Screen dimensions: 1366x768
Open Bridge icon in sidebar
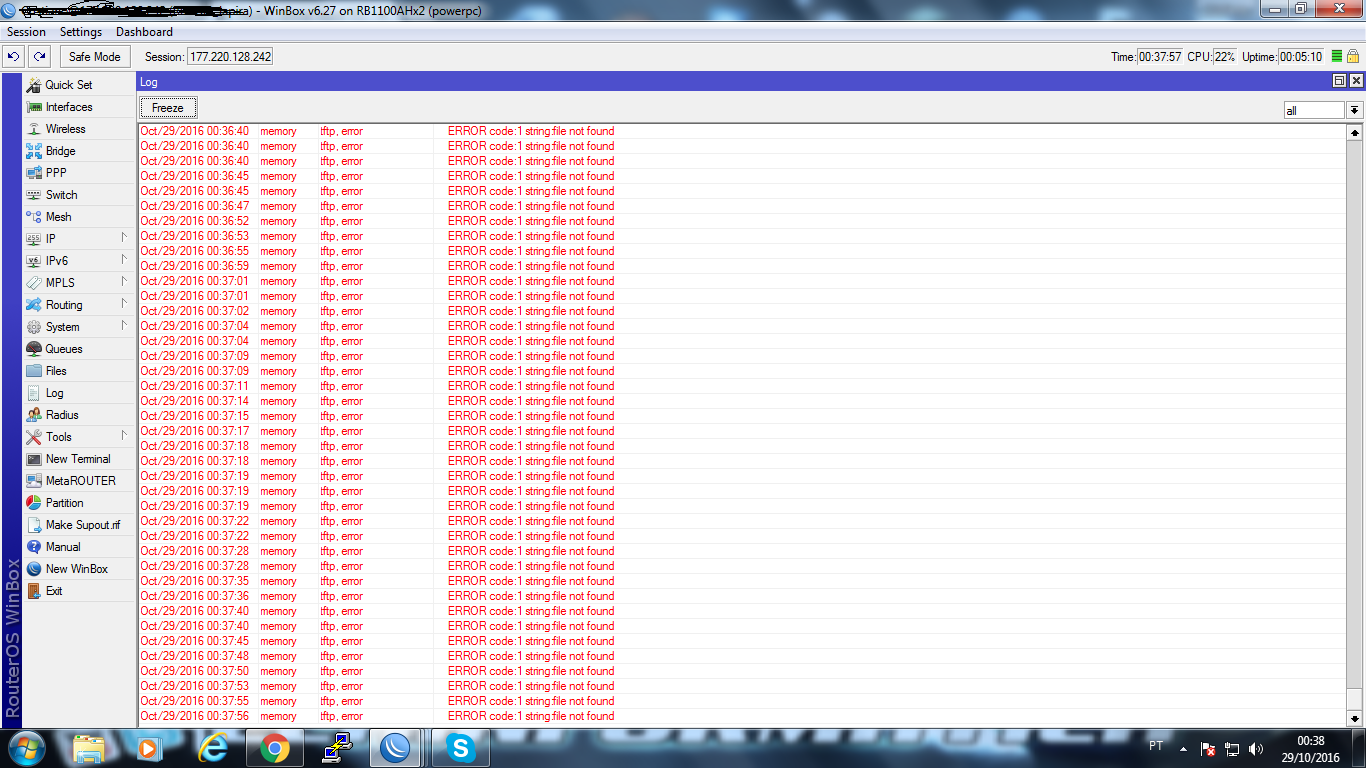point(34,151)
